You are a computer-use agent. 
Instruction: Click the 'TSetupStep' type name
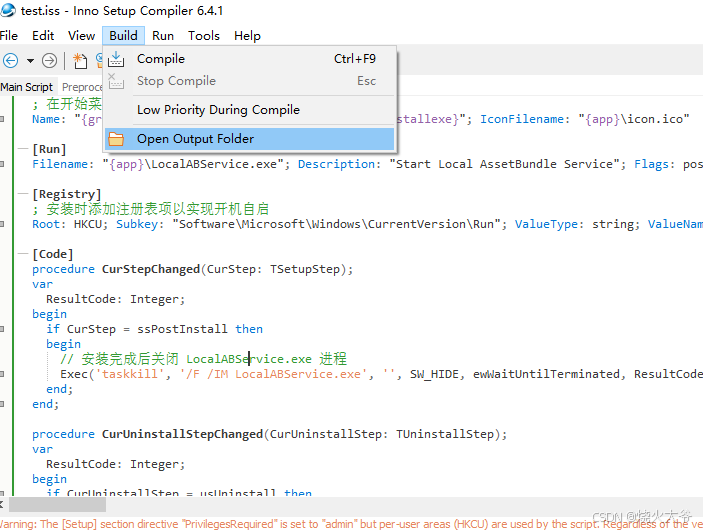pyautogui.click(x=304, y=269)
